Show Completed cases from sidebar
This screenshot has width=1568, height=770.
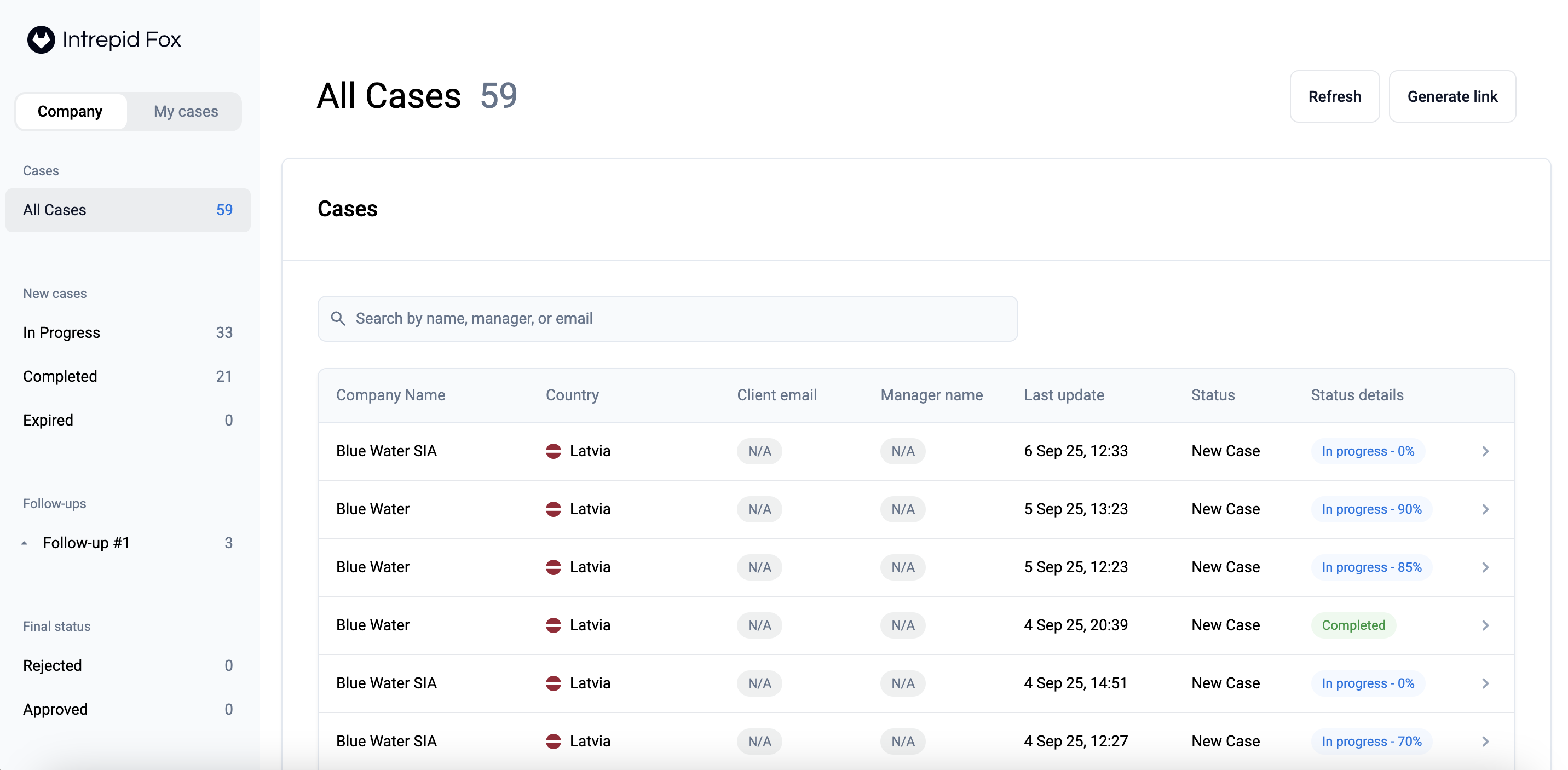pos(128,376)
